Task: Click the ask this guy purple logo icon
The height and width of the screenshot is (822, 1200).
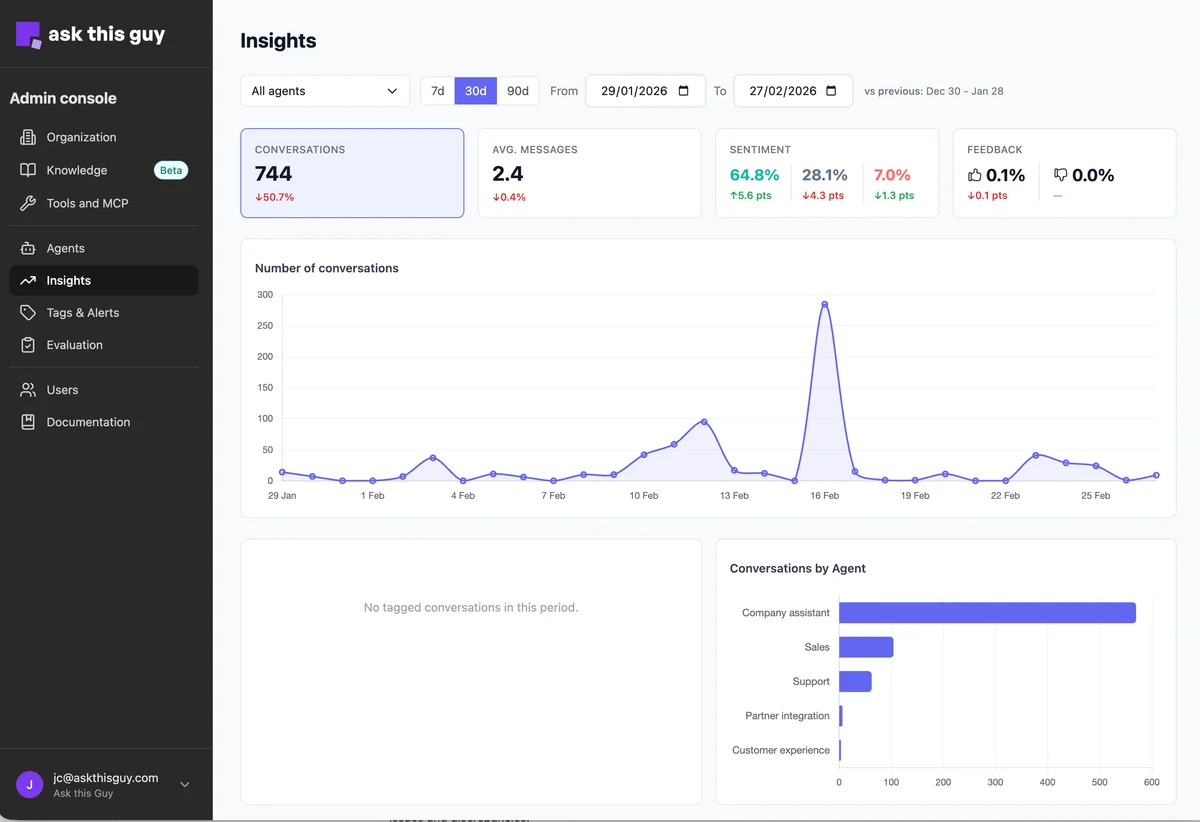Action: point(29,35)
